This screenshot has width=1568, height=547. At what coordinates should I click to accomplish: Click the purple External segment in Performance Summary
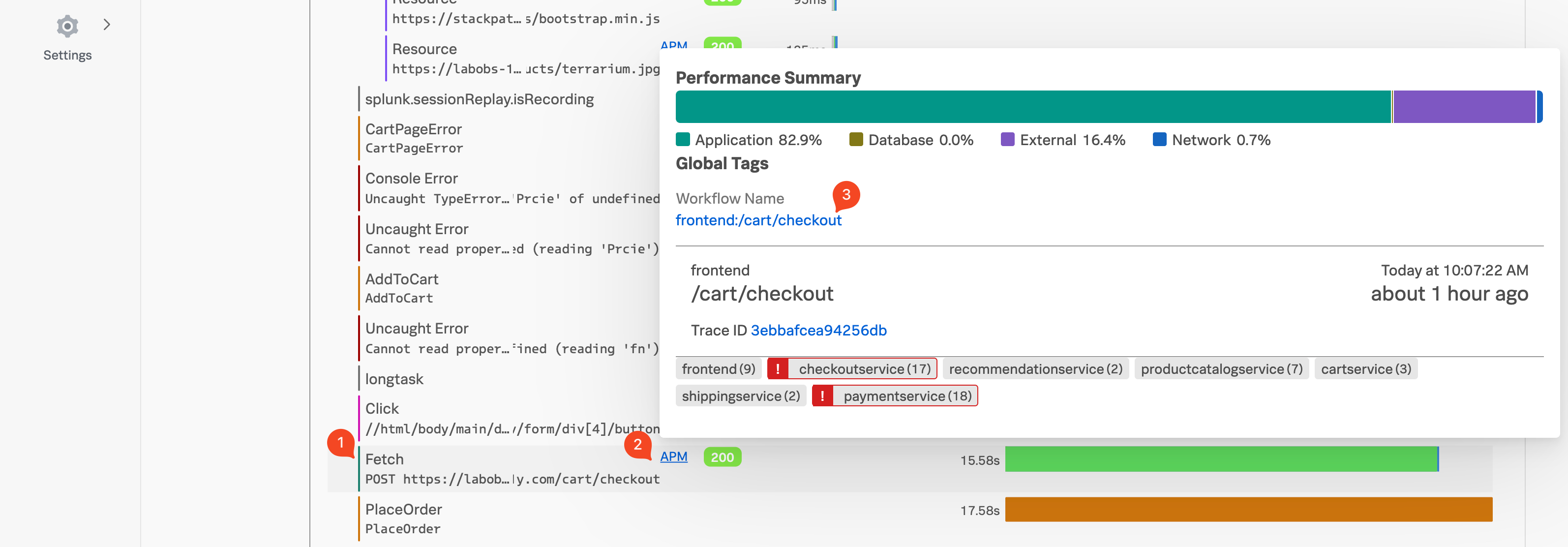(x=1463, y=107)
